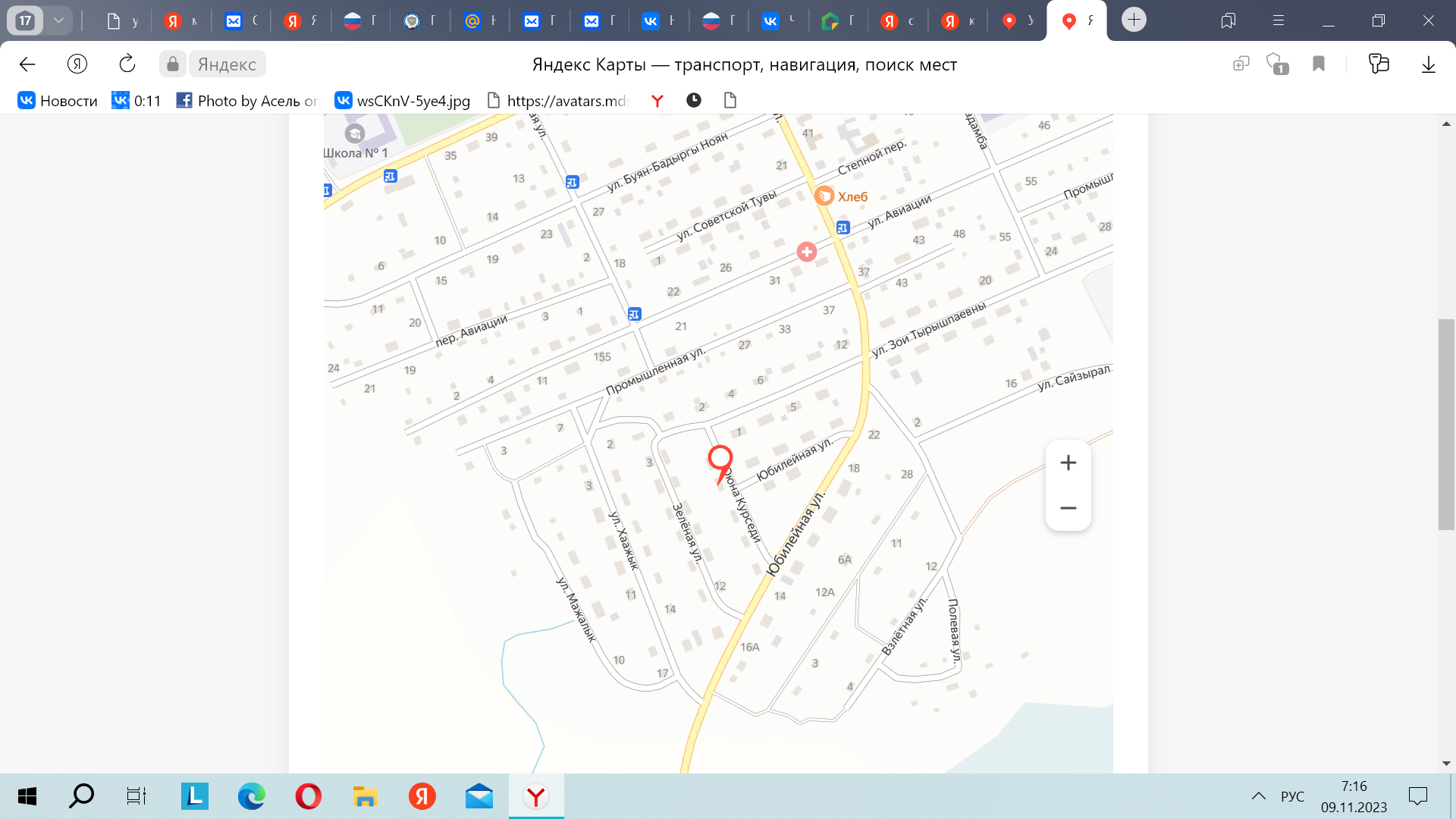The image size is (1456, 819).
Task: Expand the tab group dropdown chevron
Action: 58,20
